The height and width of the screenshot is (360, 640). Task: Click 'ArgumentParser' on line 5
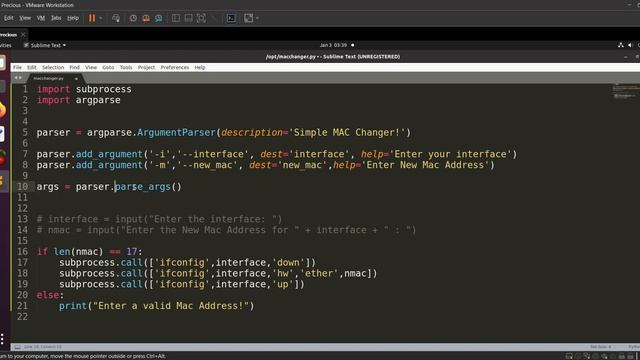[176, 133]
